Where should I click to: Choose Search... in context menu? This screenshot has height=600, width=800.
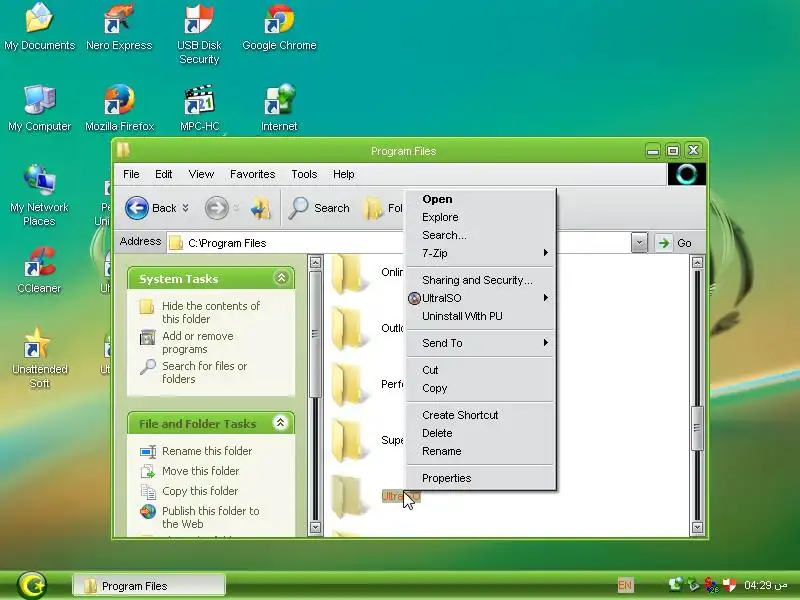[x=482, y=235]
